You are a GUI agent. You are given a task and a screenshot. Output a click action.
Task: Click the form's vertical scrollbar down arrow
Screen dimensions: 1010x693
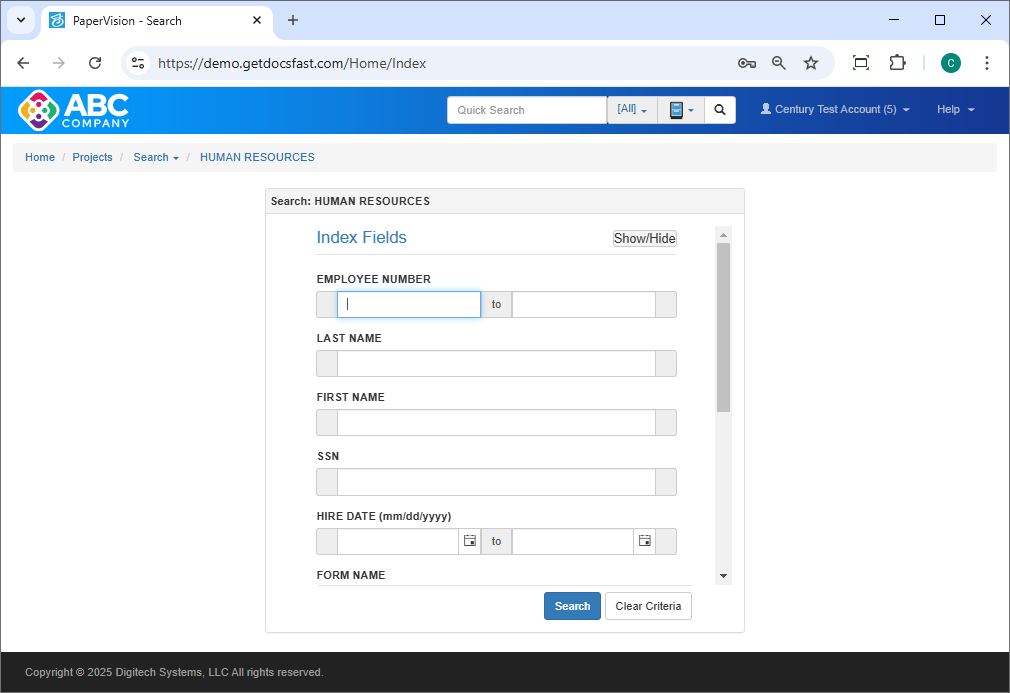coord(723,576)
